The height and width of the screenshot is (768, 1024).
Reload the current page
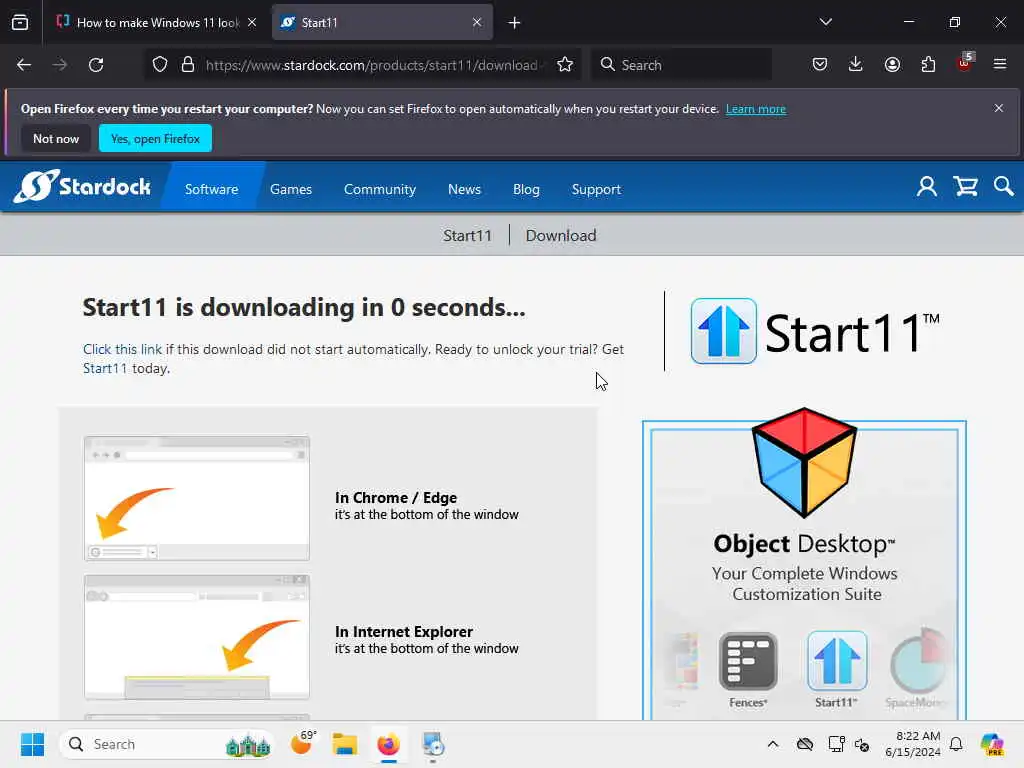click(x=96, y=65)
